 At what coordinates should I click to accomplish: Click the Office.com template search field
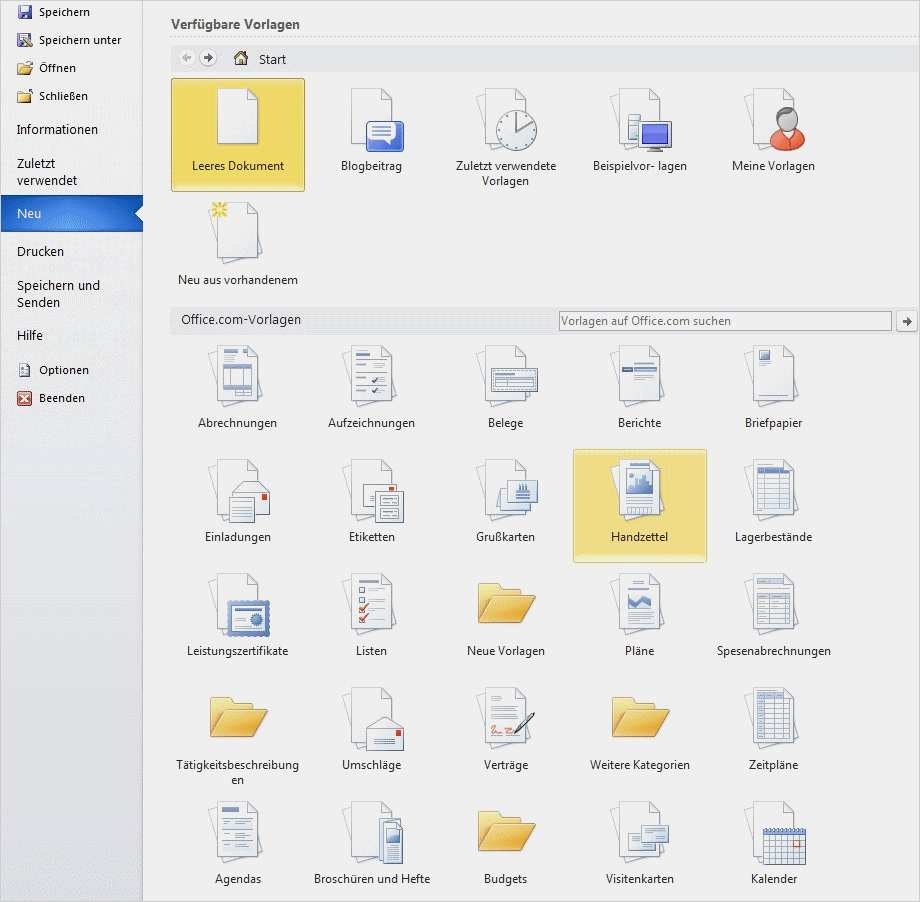(725, 321)
